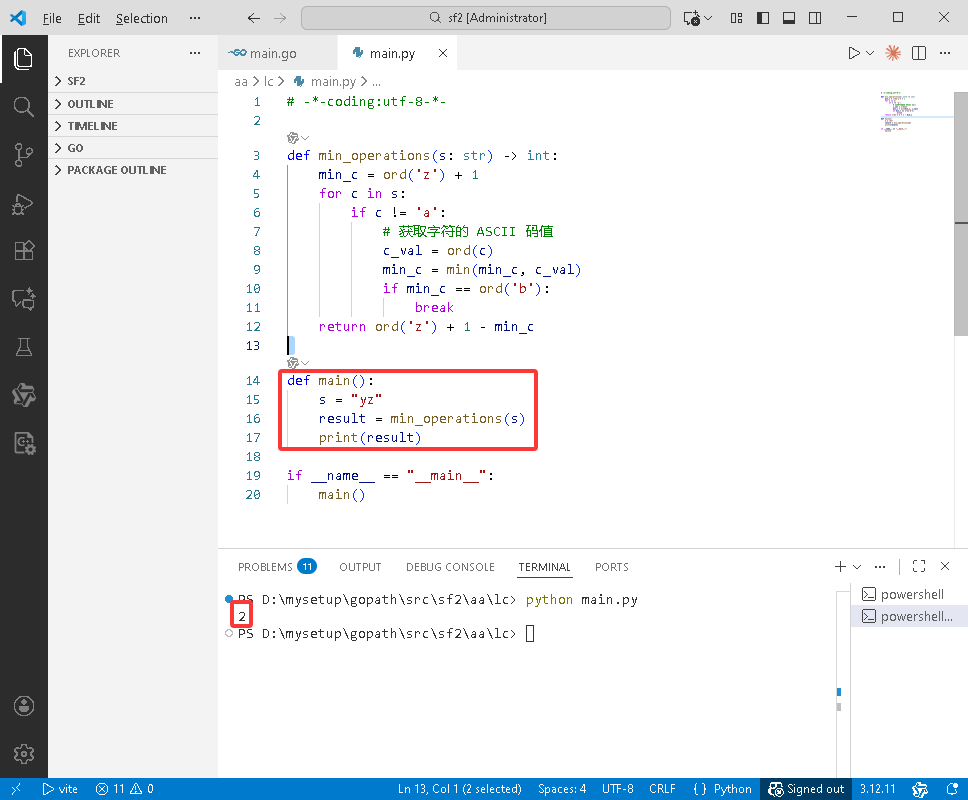Switch to the DEBUG CONSOLE tab
This screenshot has height=800, width=968.
click(450, 567)
